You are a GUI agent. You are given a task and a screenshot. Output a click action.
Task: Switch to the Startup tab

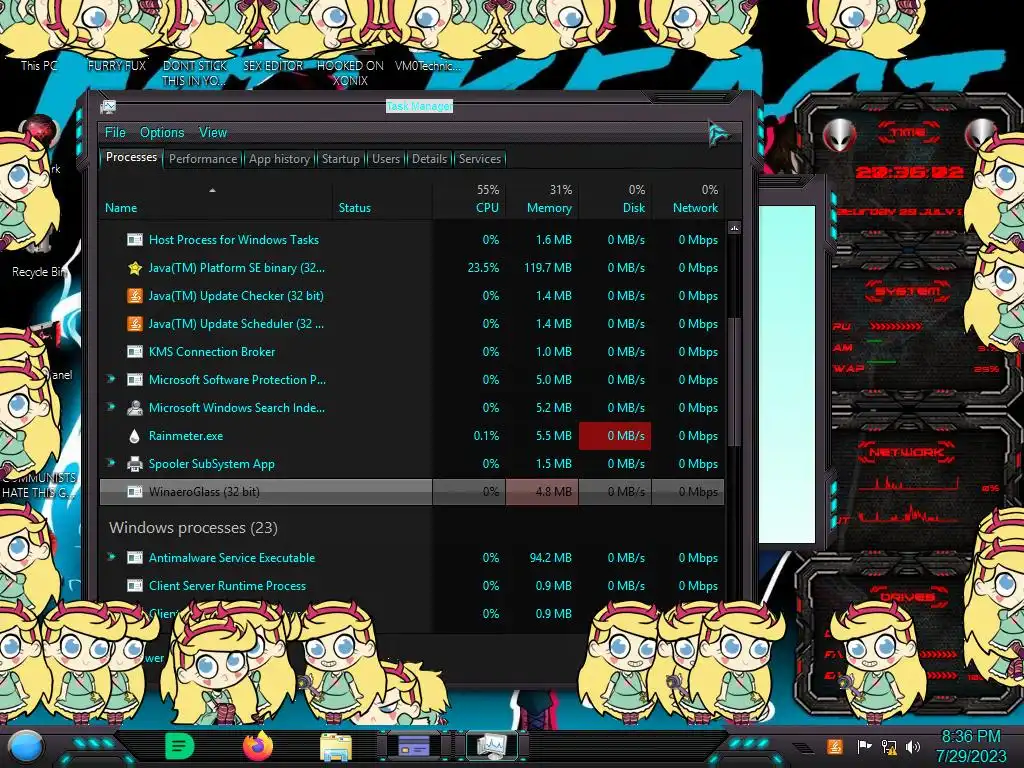click(340, 159)
